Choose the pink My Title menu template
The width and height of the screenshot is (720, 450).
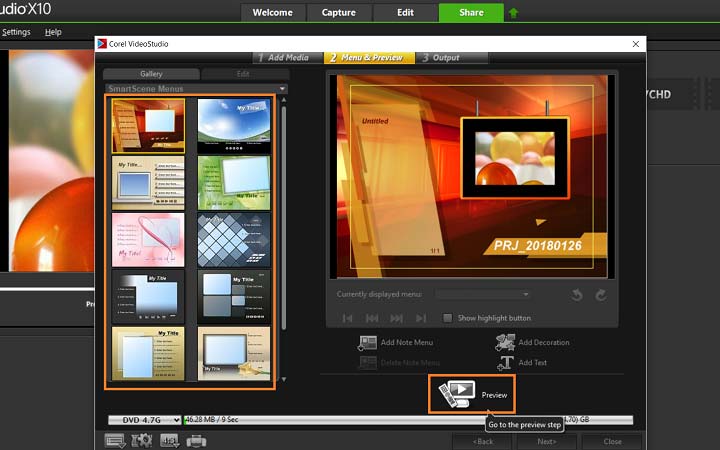[x=148, y=239]
